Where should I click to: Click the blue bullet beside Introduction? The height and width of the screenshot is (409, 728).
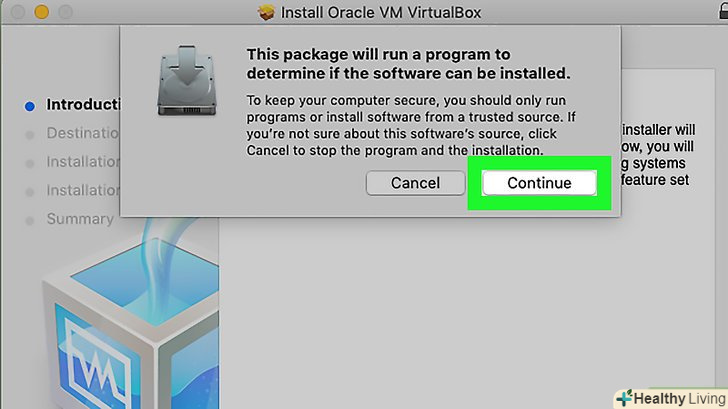29,105
